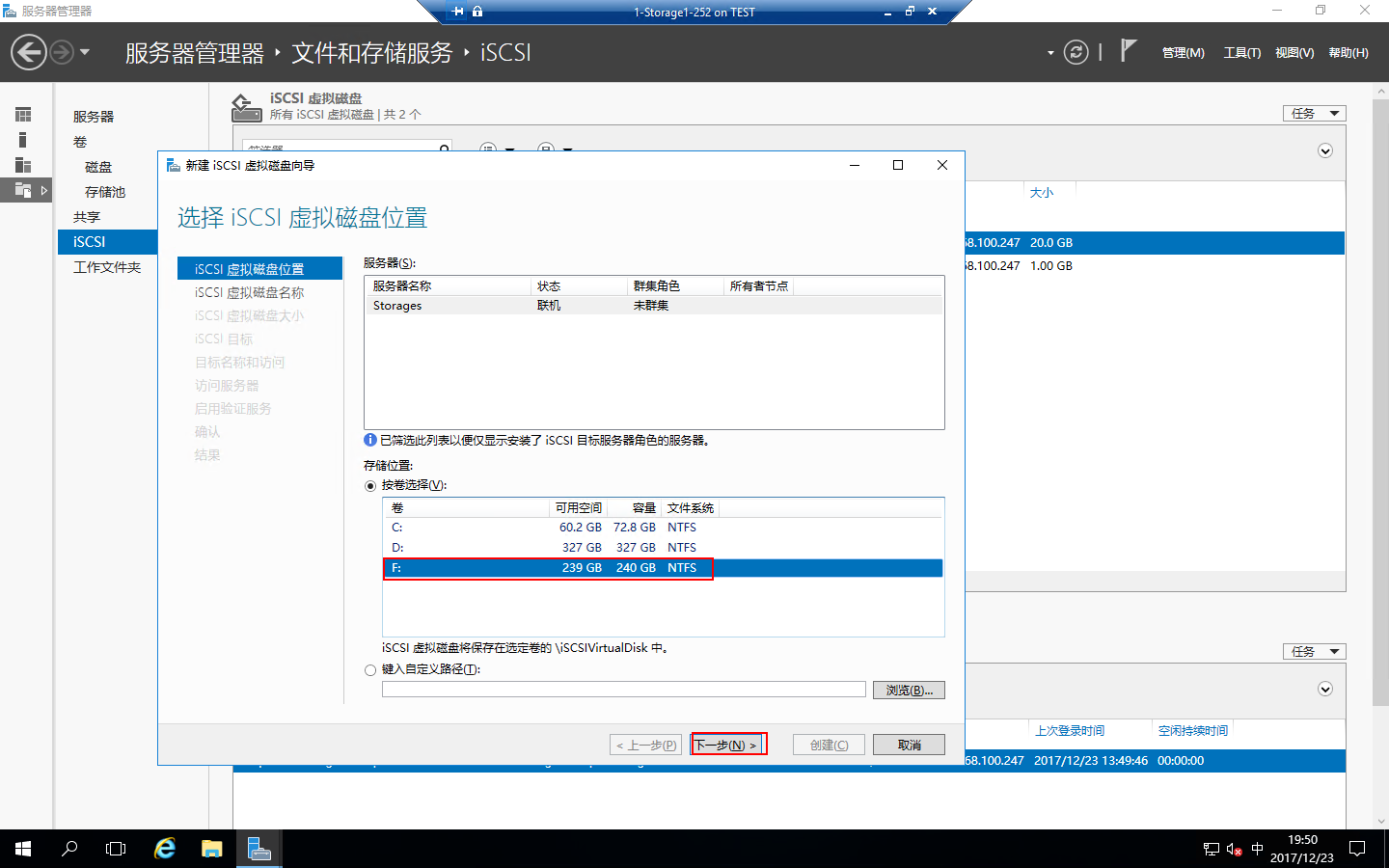
Task: Select 卷 in the navigation pane
Action: tap(80, 142)
